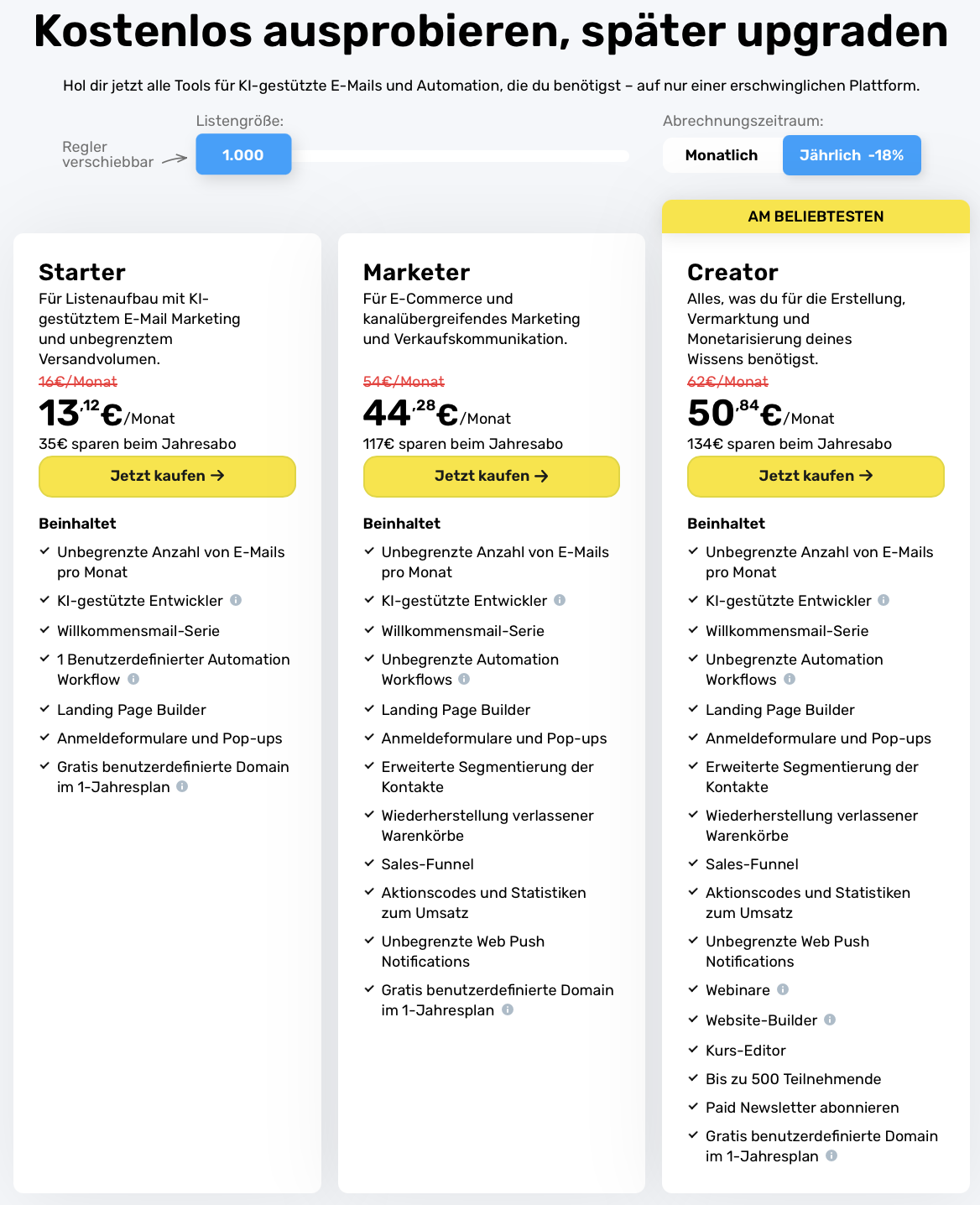Switch billing period to Monatlich
This screenshot has width=980, height=1205.
tap(722, 155)
